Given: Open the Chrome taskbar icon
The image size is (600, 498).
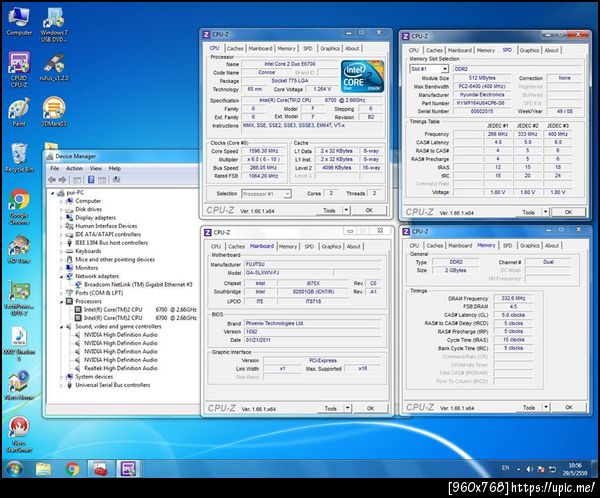Looking at the screenshot, I should [x=72, y=469].
